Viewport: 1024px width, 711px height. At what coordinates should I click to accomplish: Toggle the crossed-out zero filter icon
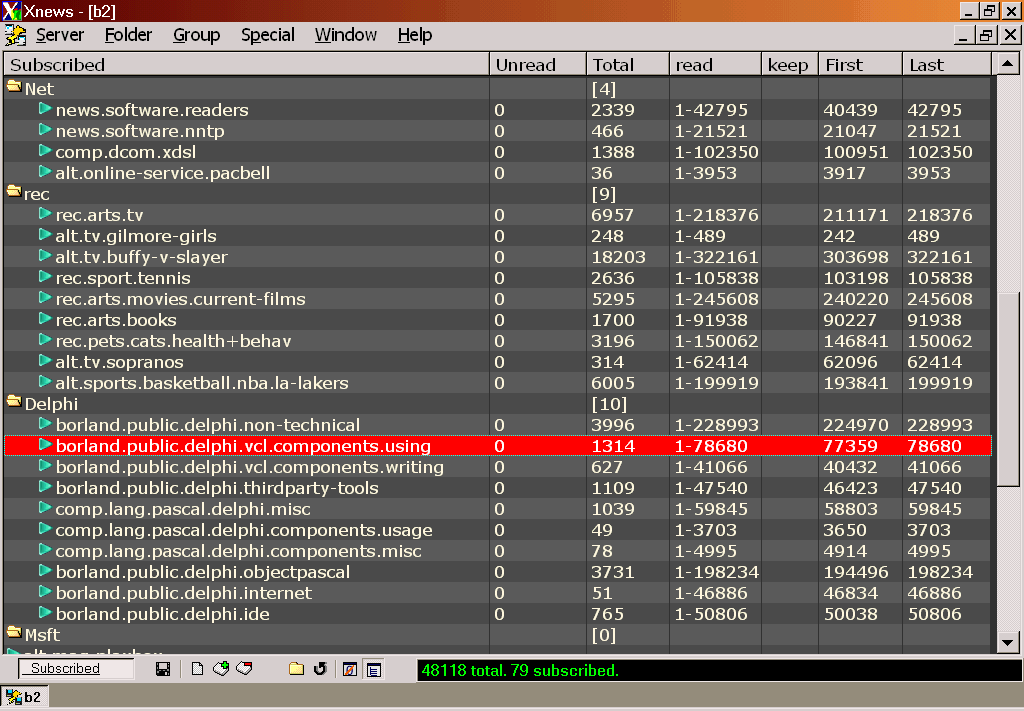coord(349,669)
